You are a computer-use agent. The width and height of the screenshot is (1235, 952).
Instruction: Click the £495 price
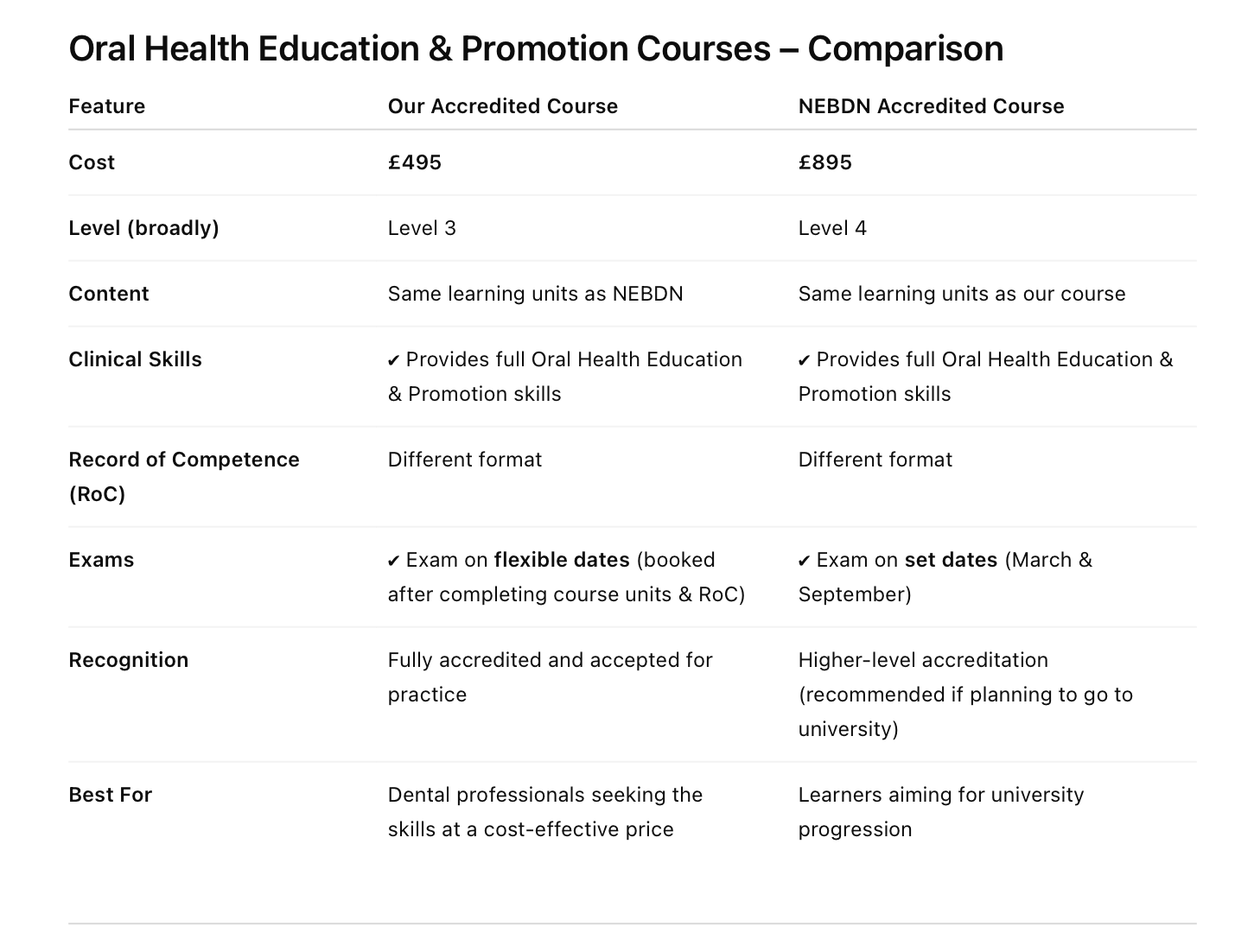[415, 162]
